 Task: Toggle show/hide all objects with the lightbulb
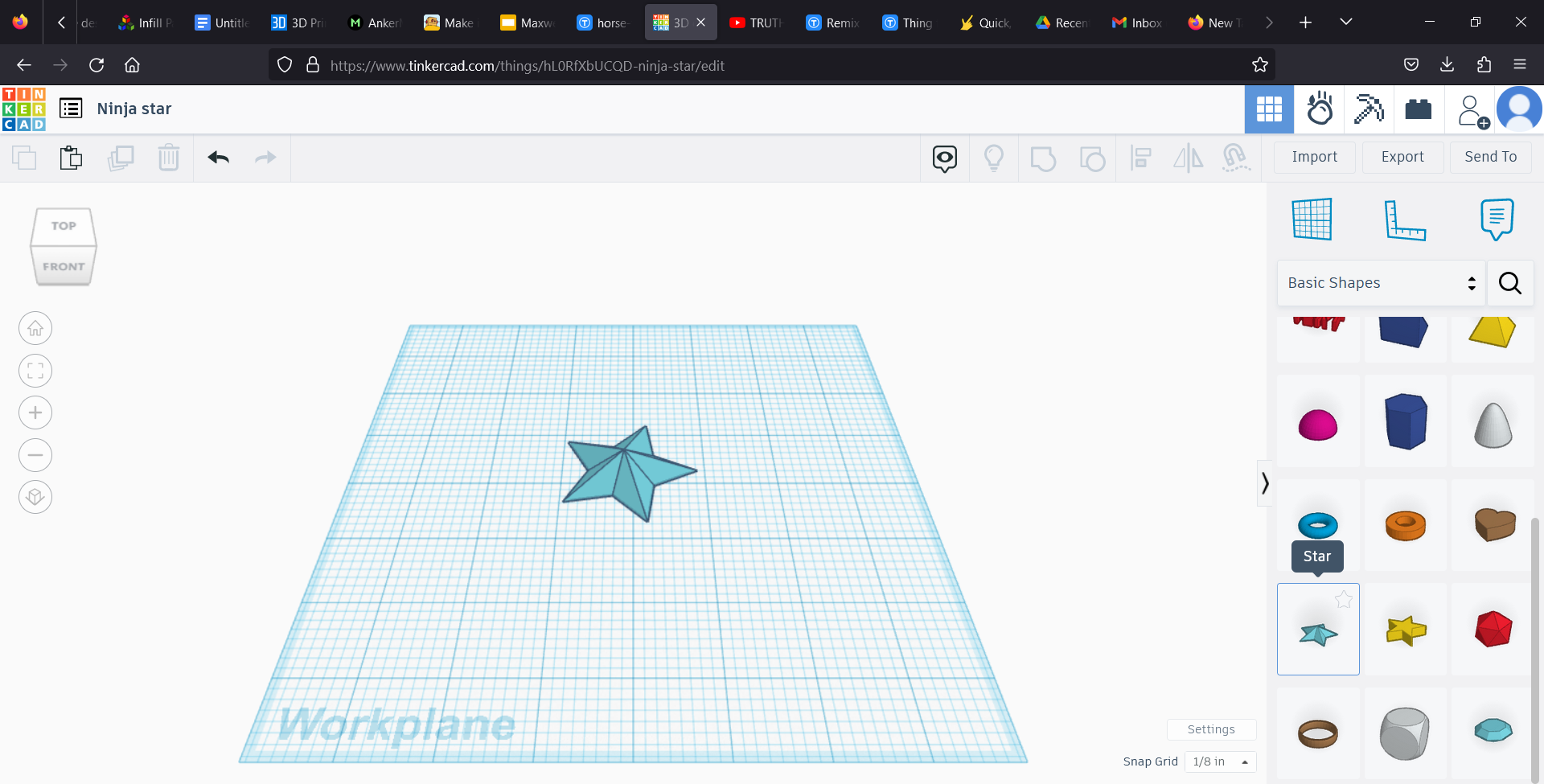pos(995,158)
